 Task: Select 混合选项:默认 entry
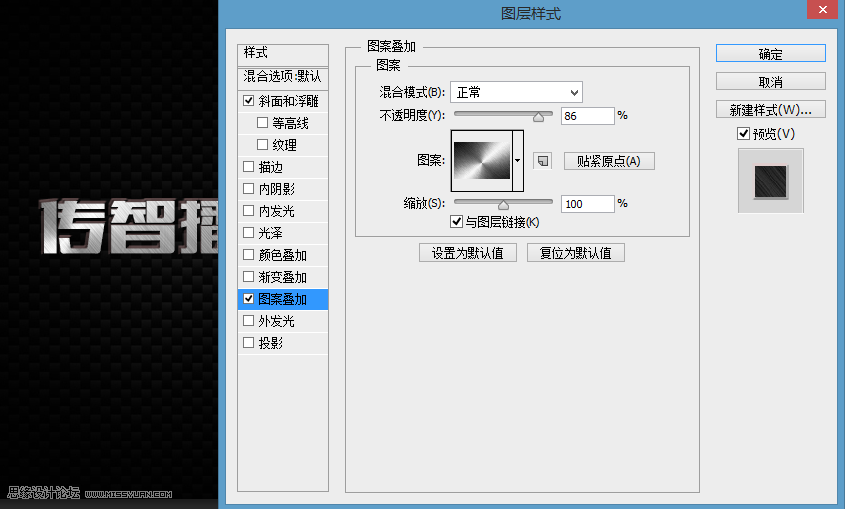pyautogui.click(x=283, y=76)
